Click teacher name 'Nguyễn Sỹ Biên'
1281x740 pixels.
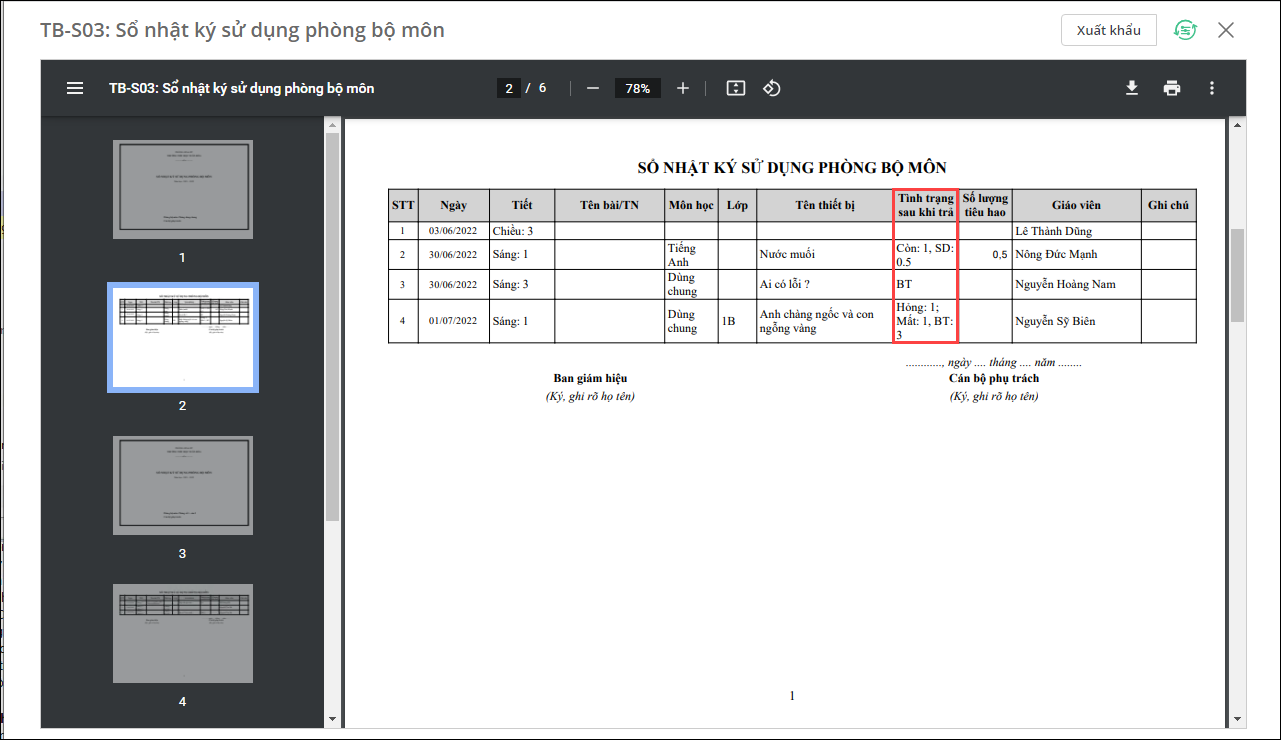1056,321
